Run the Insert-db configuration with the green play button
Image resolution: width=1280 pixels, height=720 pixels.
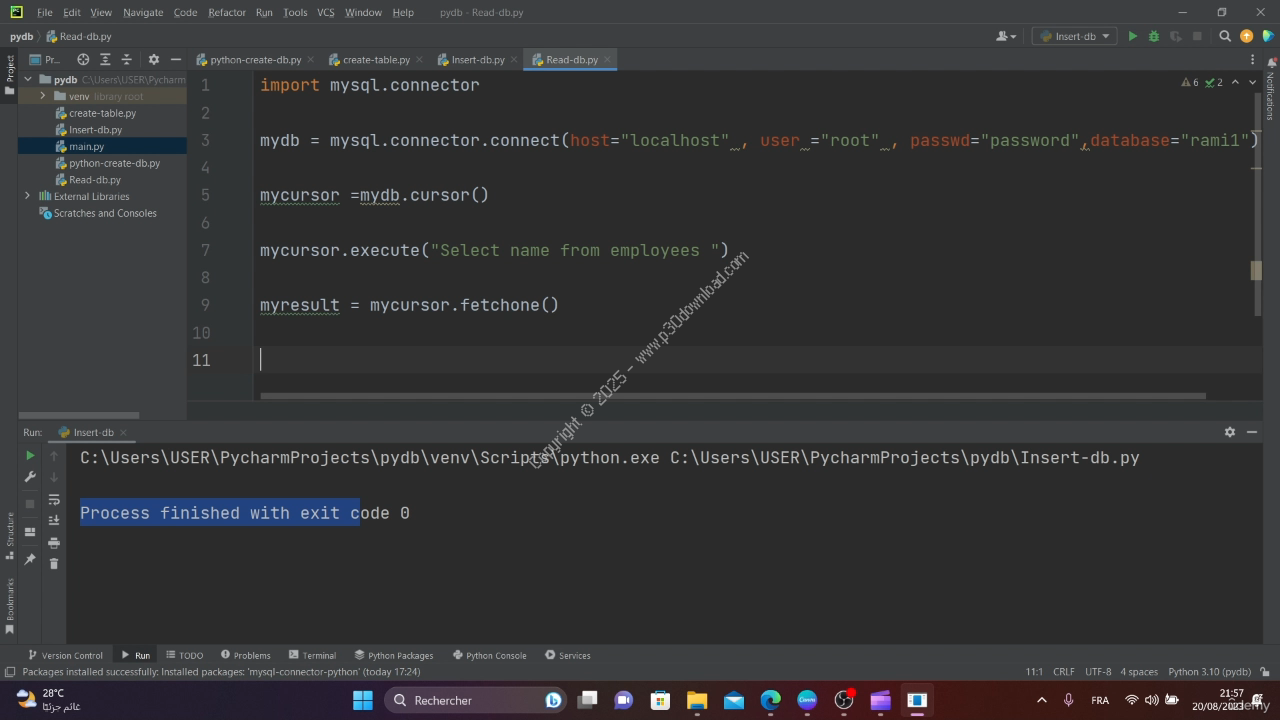[x=1133, y=36]
